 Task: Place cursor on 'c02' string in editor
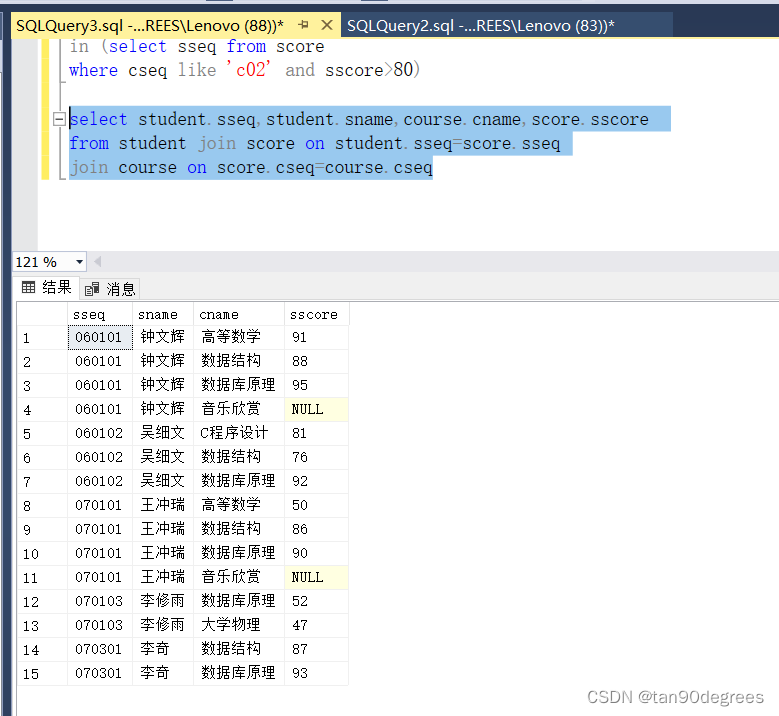pos(248,70)
